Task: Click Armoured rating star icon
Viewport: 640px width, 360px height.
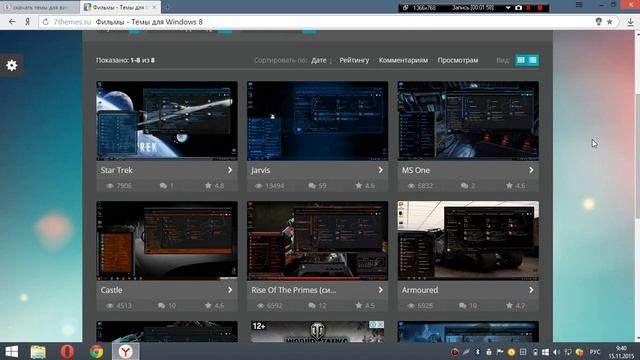Action: click(x=509, y=305)
